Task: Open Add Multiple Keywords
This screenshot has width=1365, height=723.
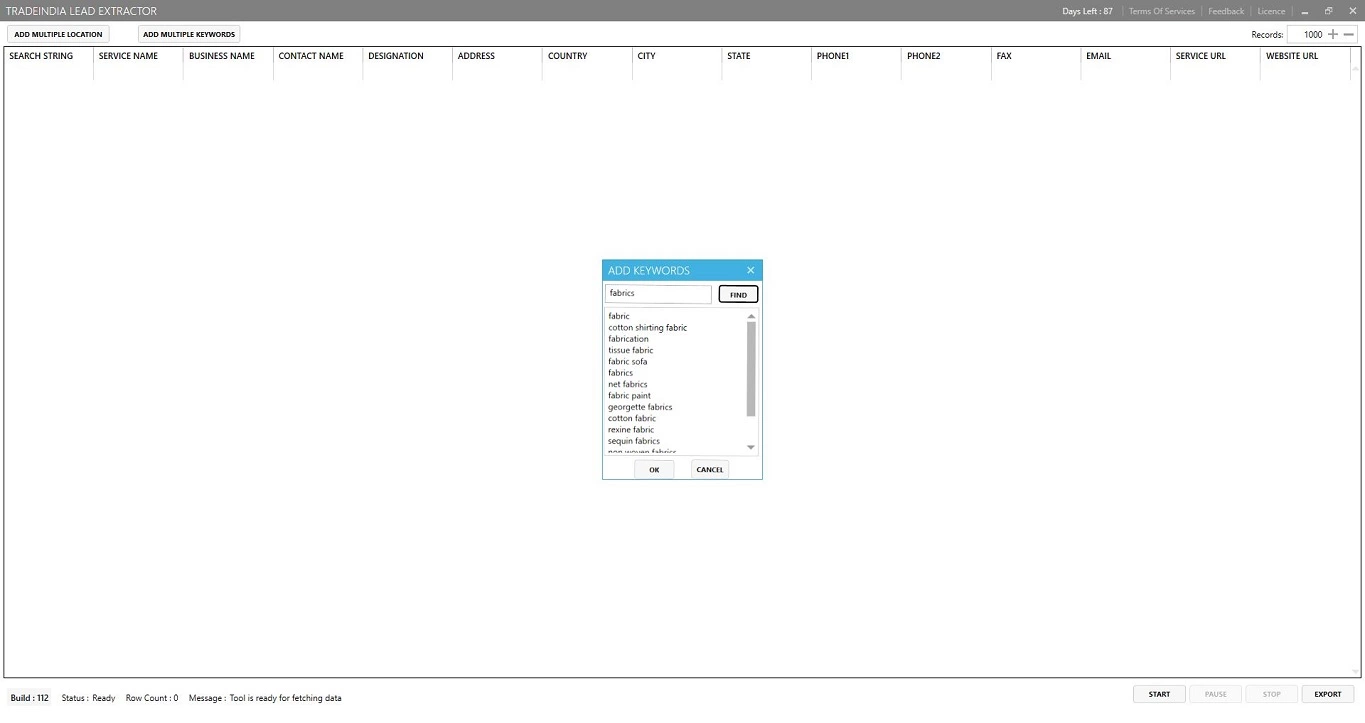Action: coord(189,34)
